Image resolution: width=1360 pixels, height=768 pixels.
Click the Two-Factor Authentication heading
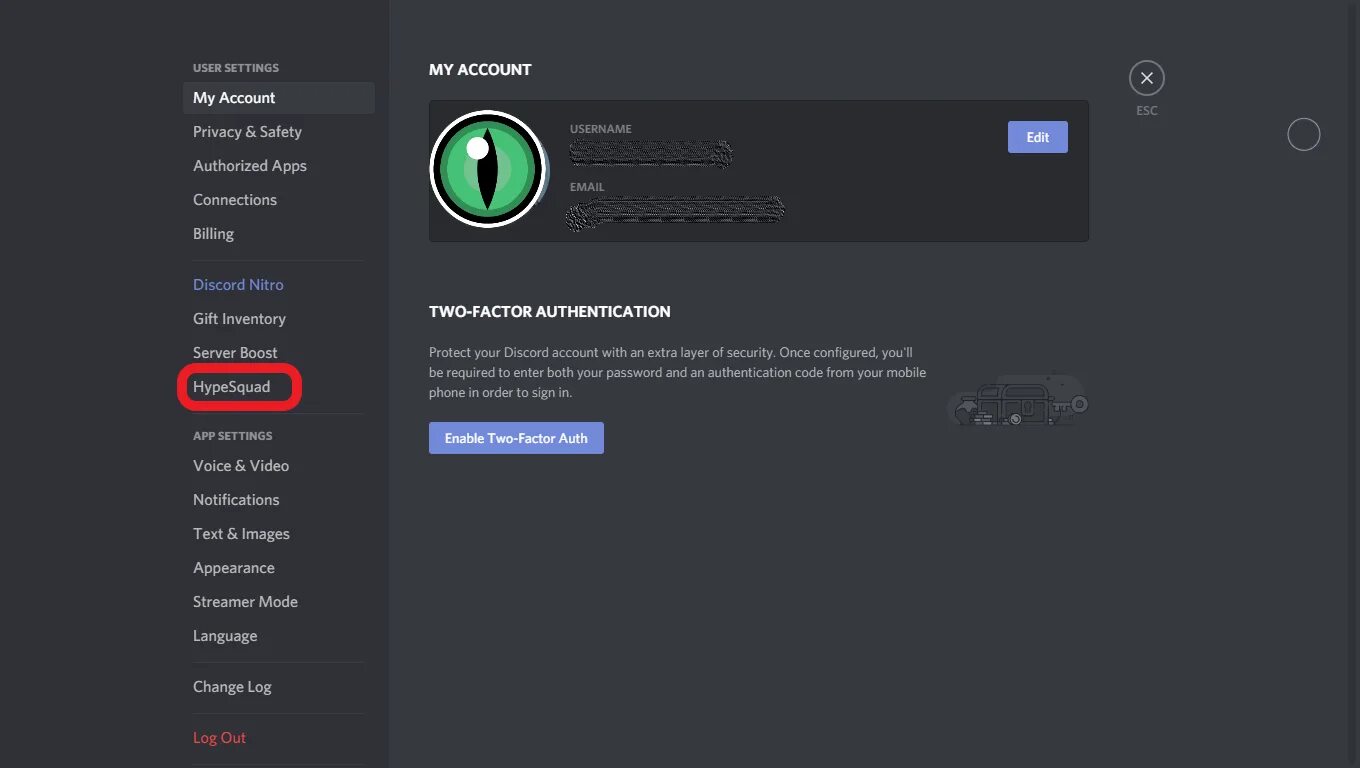[x=550, y=312]
